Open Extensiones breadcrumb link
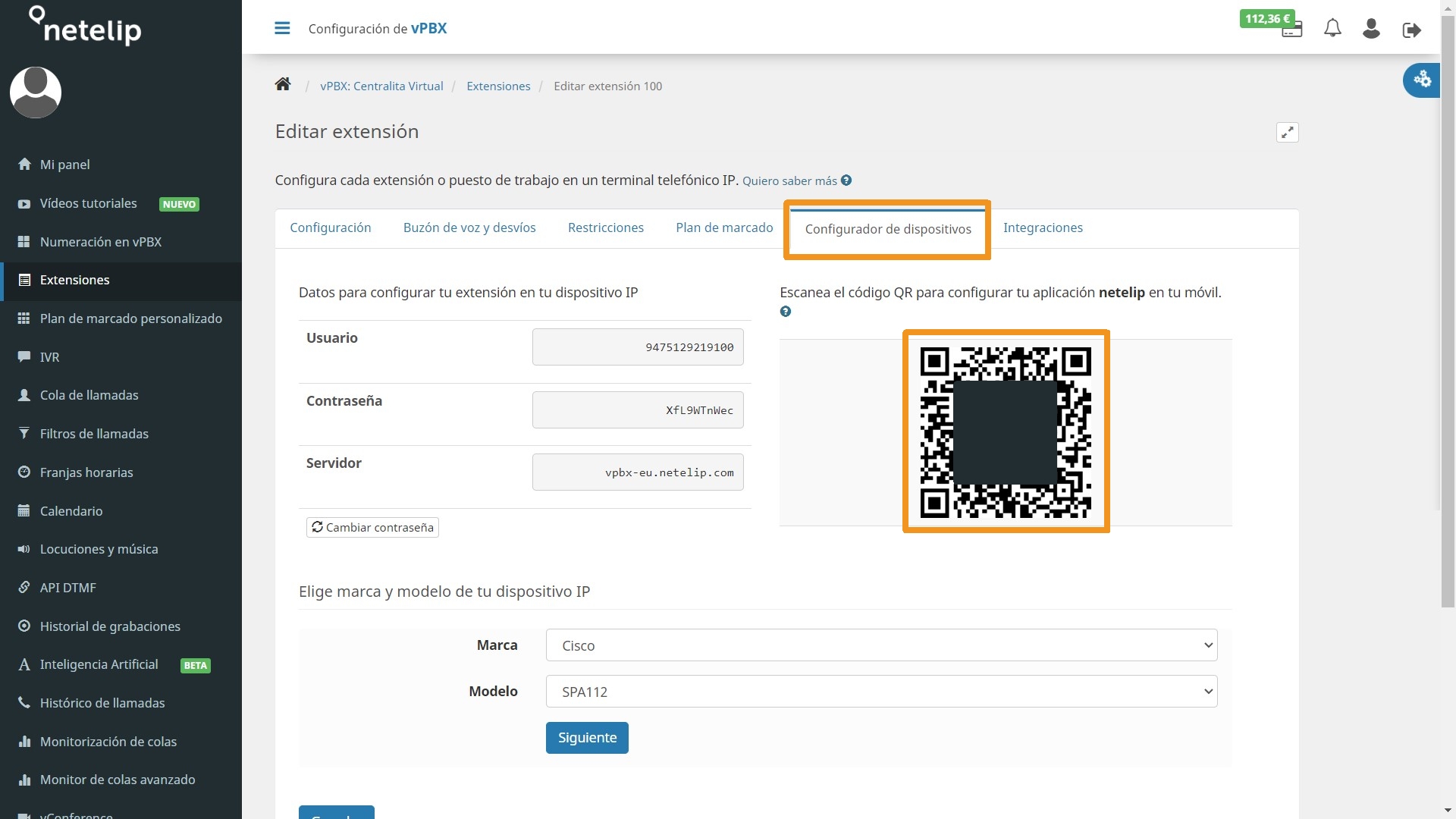This screenshot has width=1456, height=819. pos(498,86)
